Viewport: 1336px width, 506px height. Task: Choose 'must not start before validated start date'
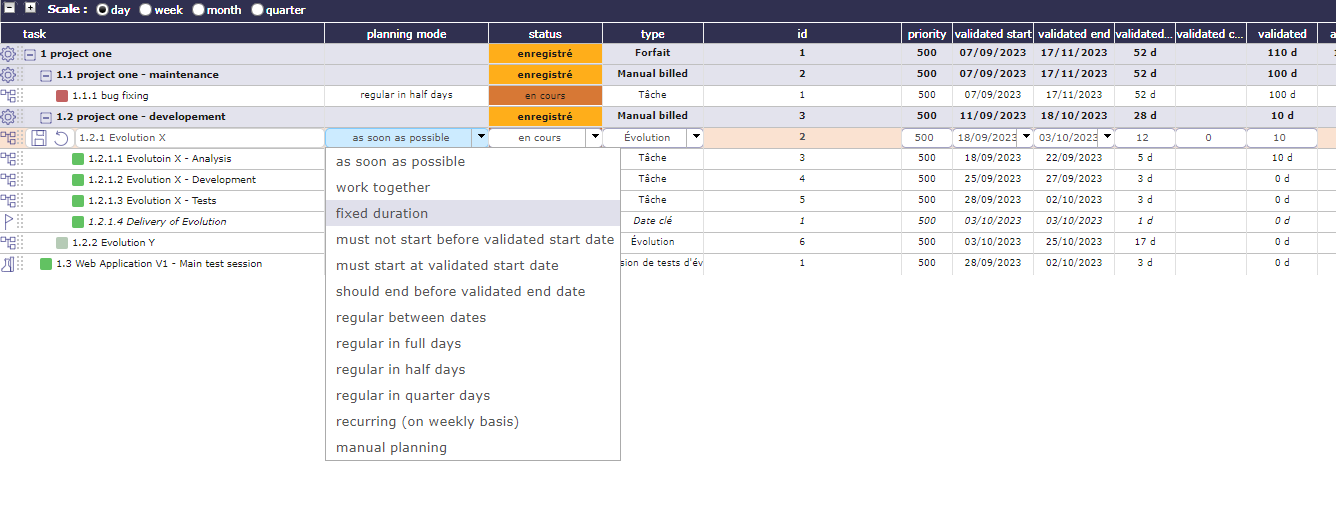point(473,239)
